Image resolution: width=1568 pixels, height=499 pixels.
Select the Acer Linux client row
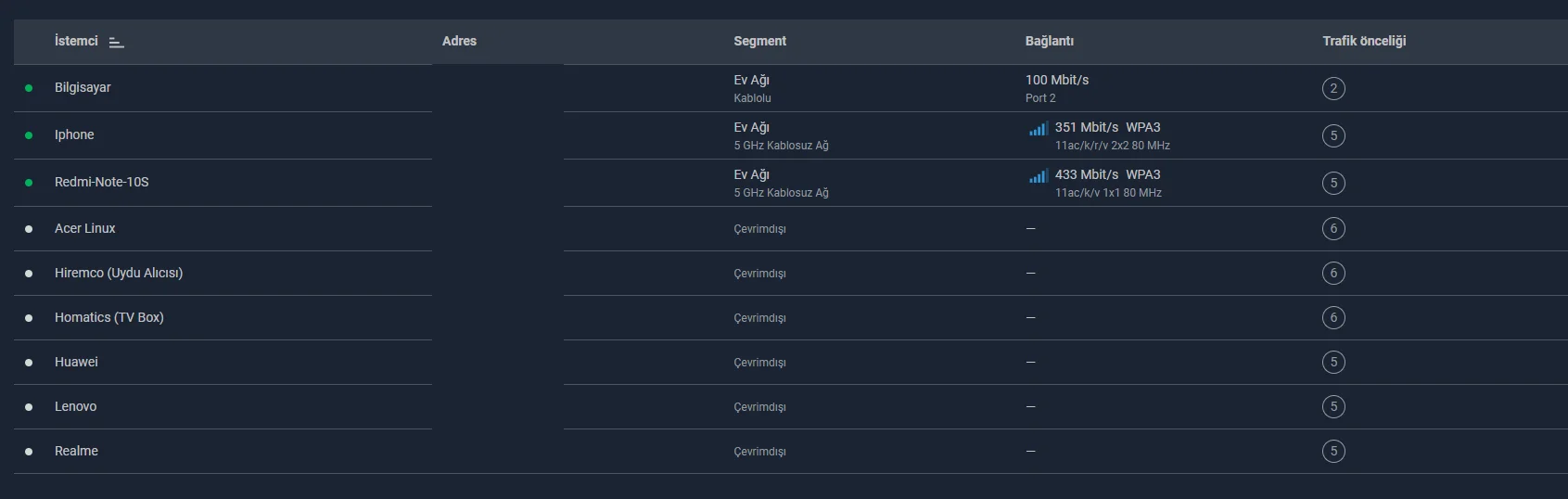(85, 228)
